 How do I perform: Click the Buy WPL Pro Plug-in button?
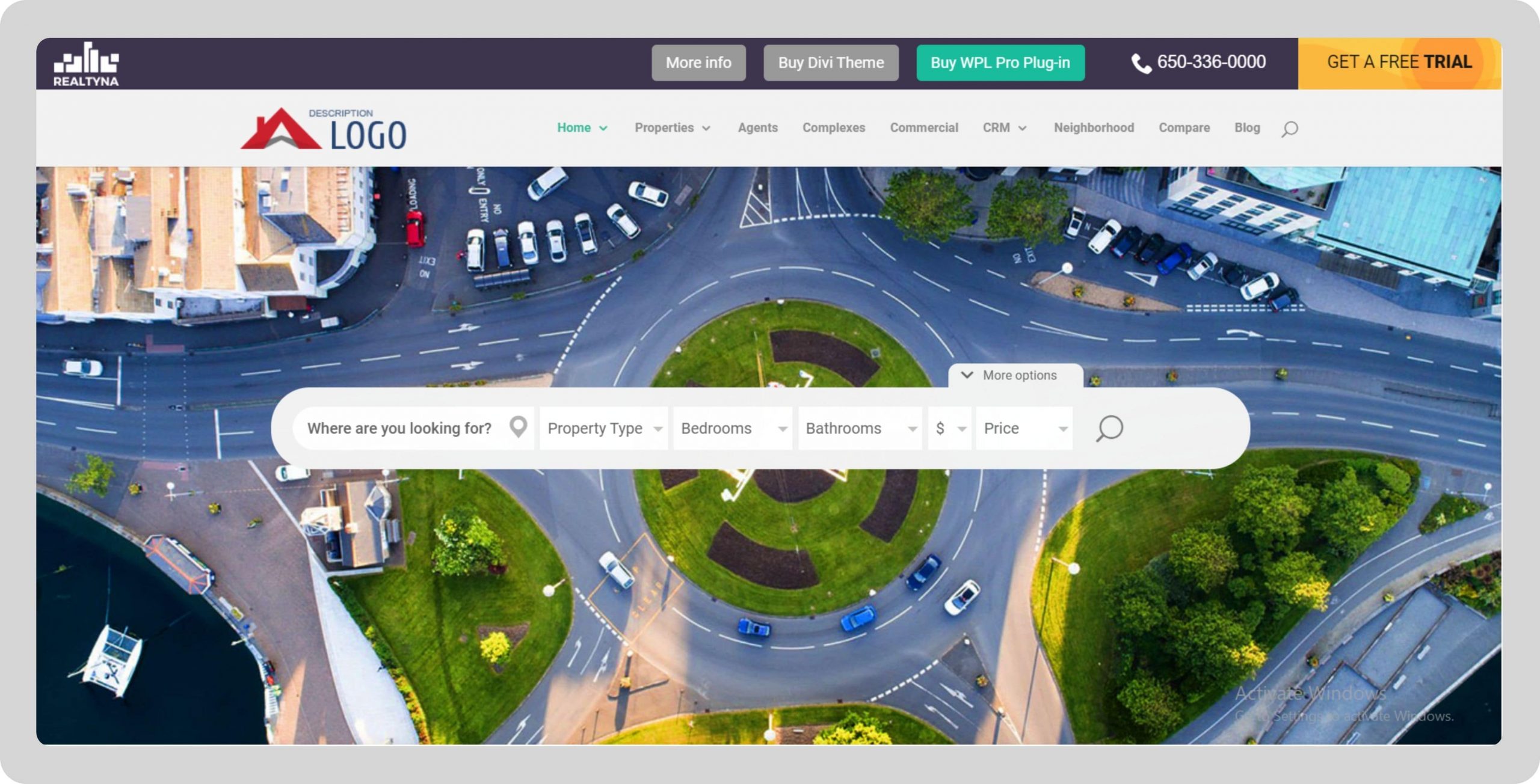tap(999, 62)
